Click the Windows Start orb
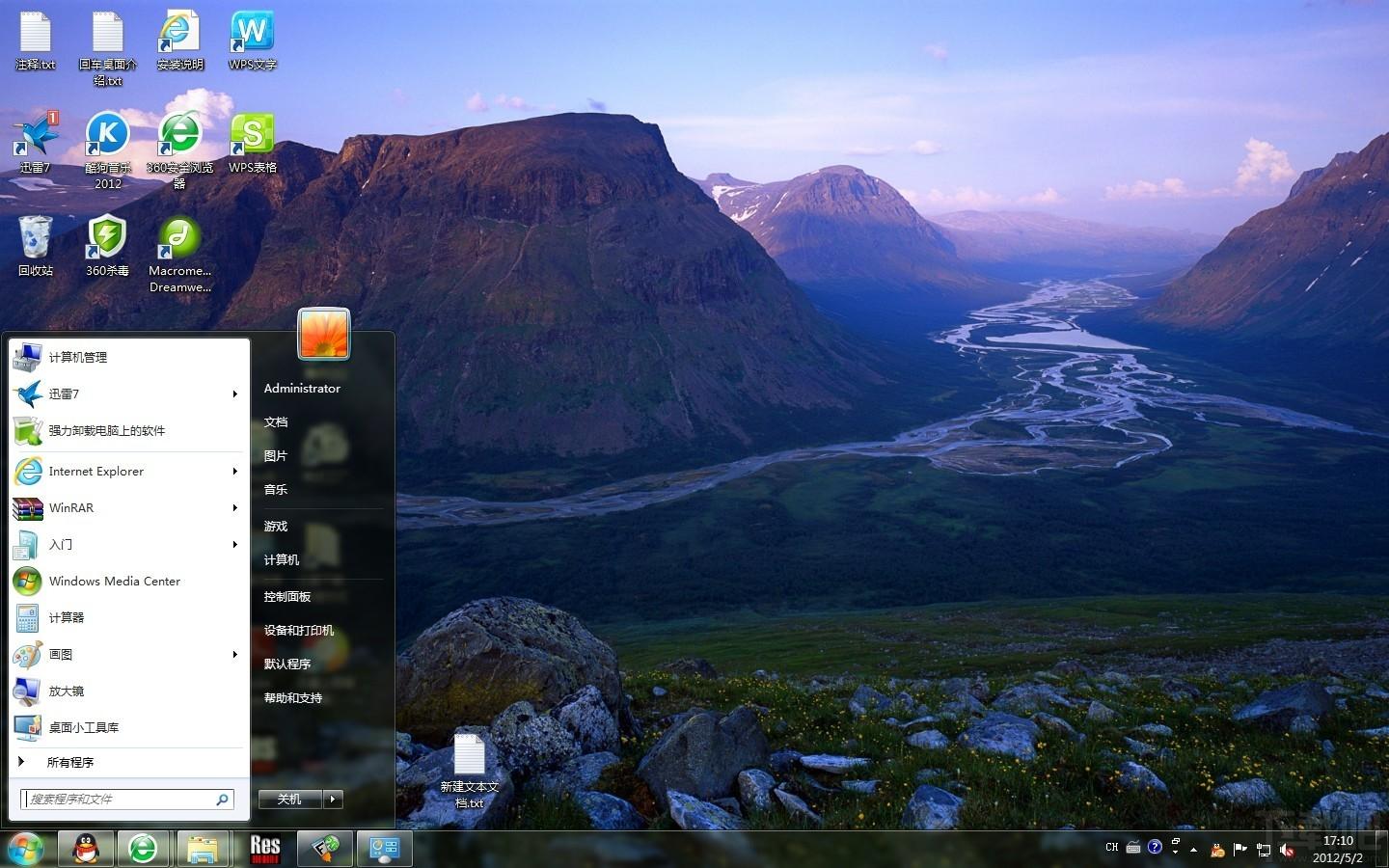 (x=25, y=850)
